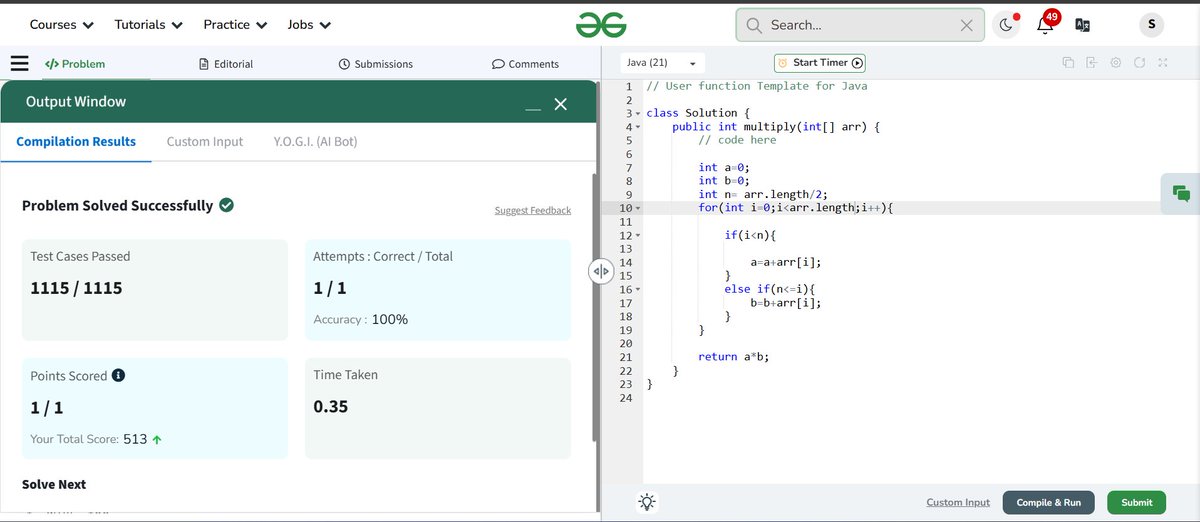1200x522 pixels.
Task: Click the Compile & Run button
Action: (x=1049, y=502)
